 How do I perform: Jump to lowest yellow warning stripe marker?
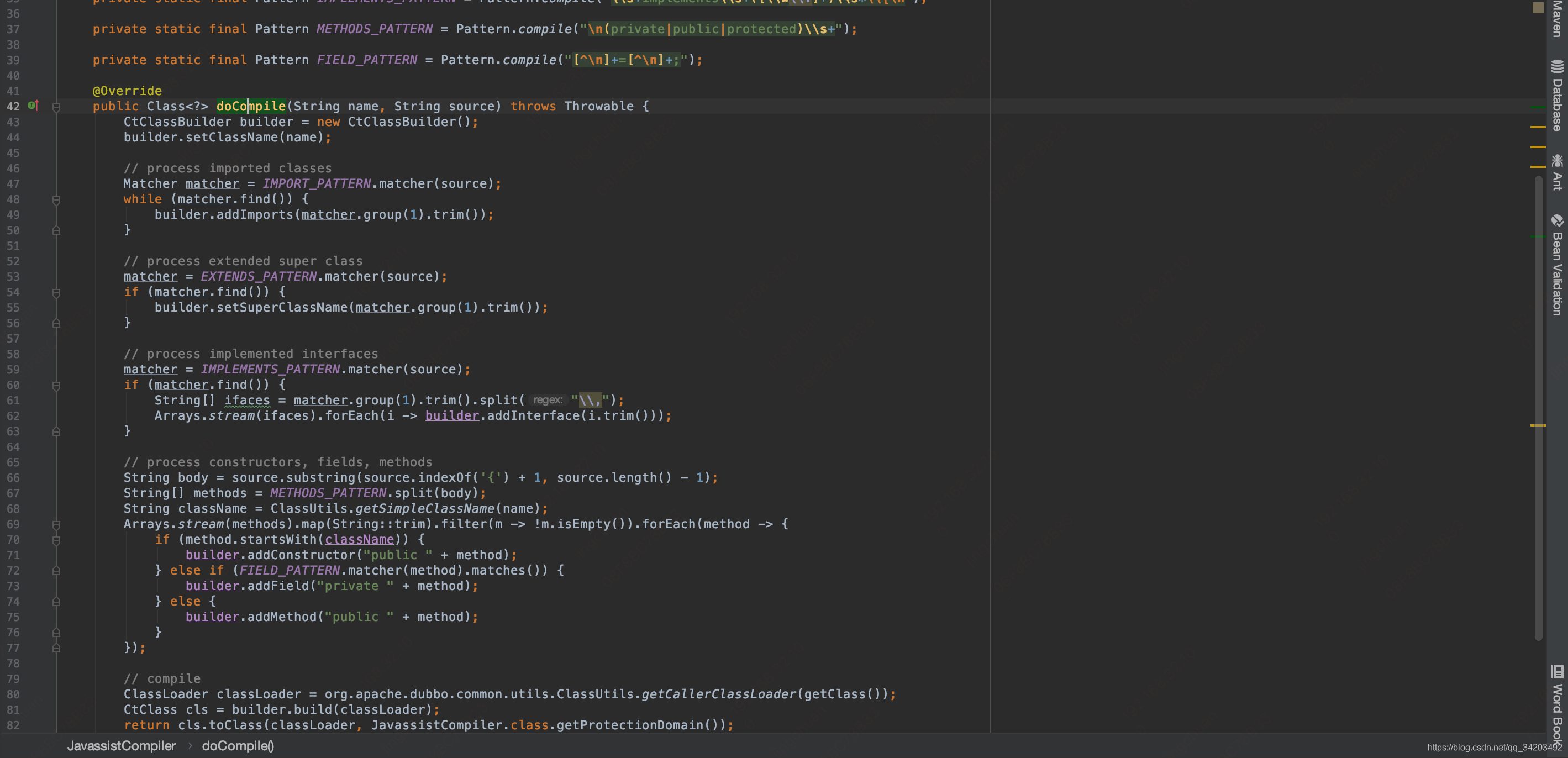[x=1538, y=425]
